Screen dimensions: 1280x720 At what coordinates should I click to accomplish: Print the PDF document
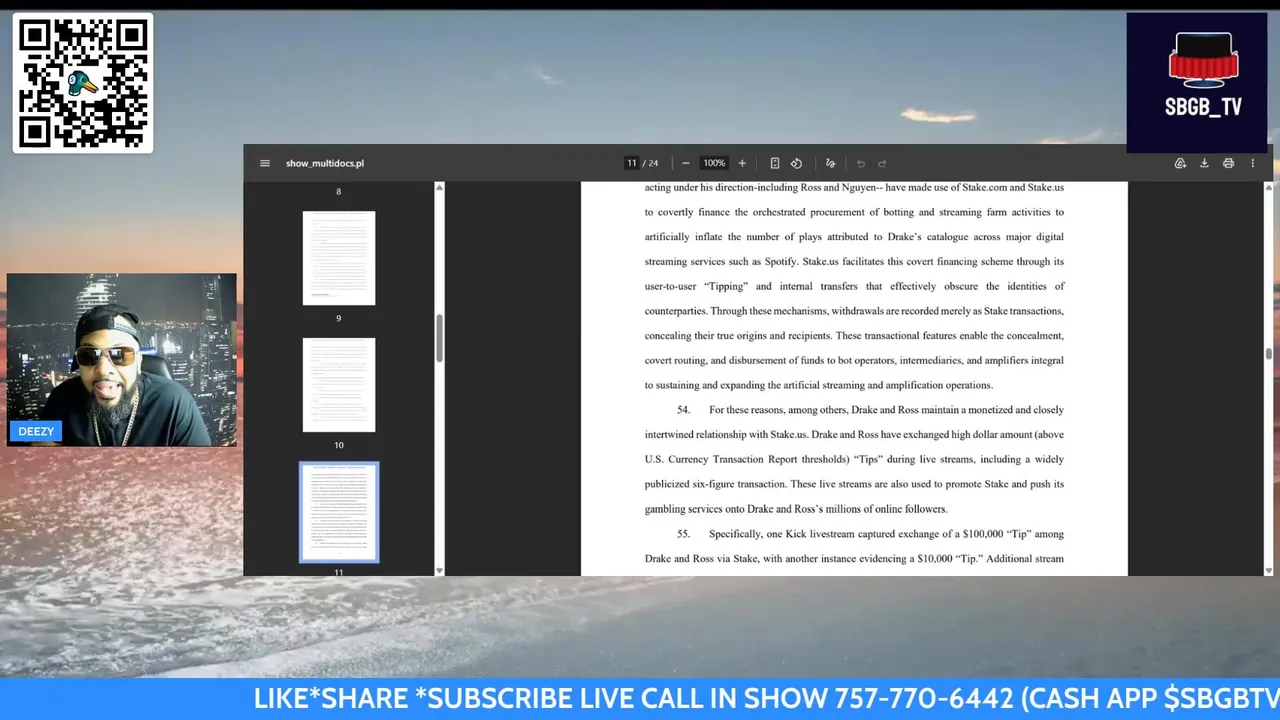(x=1228, y=163)
